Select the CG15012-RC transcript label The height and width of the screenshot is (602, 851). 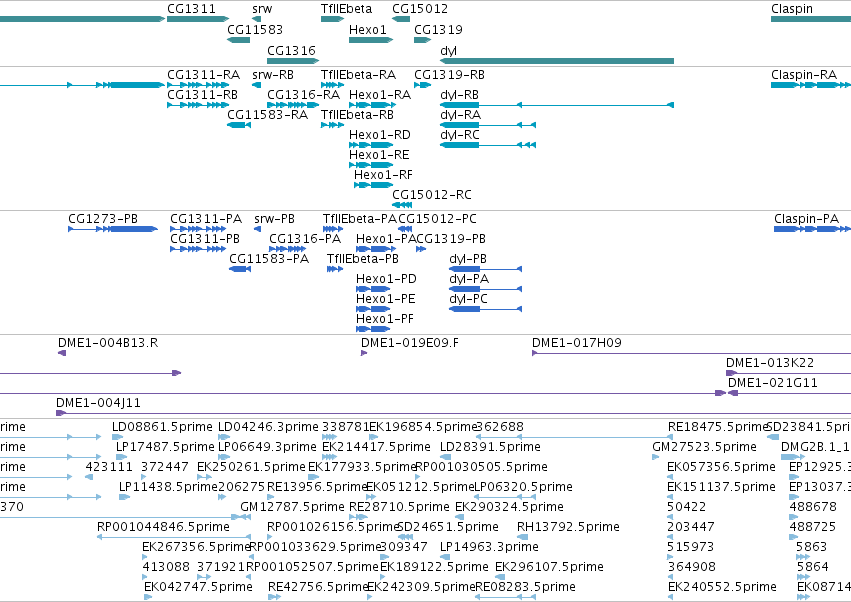(432, 194)
